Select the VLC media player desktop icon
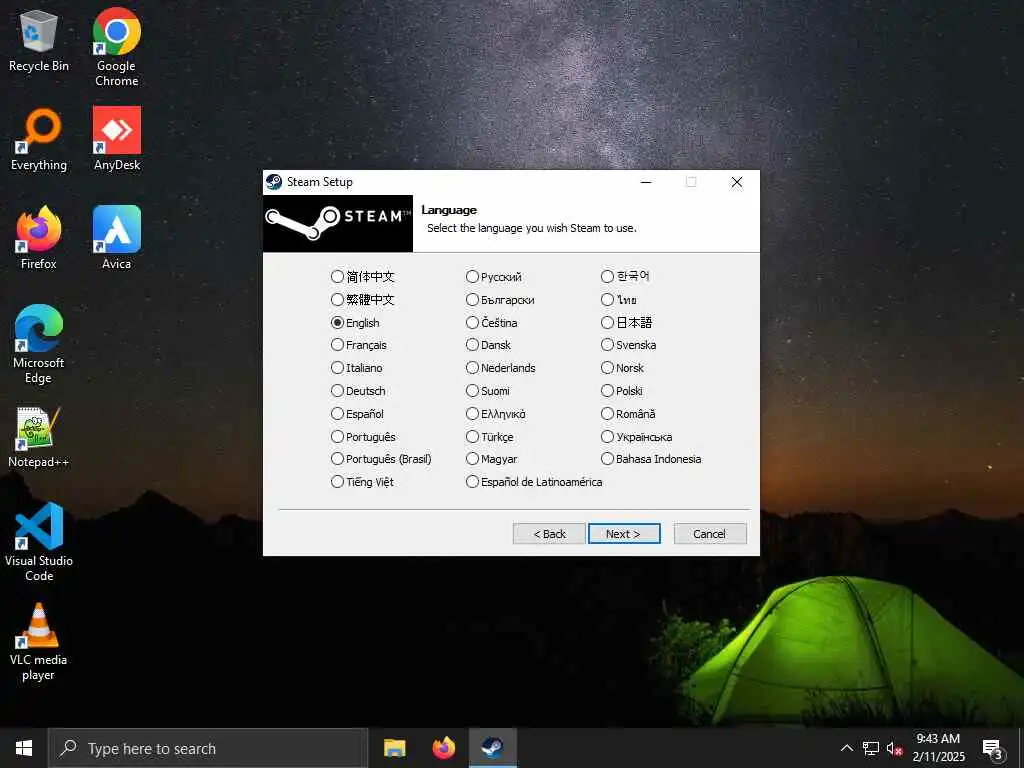 click(x=39, y=642)
